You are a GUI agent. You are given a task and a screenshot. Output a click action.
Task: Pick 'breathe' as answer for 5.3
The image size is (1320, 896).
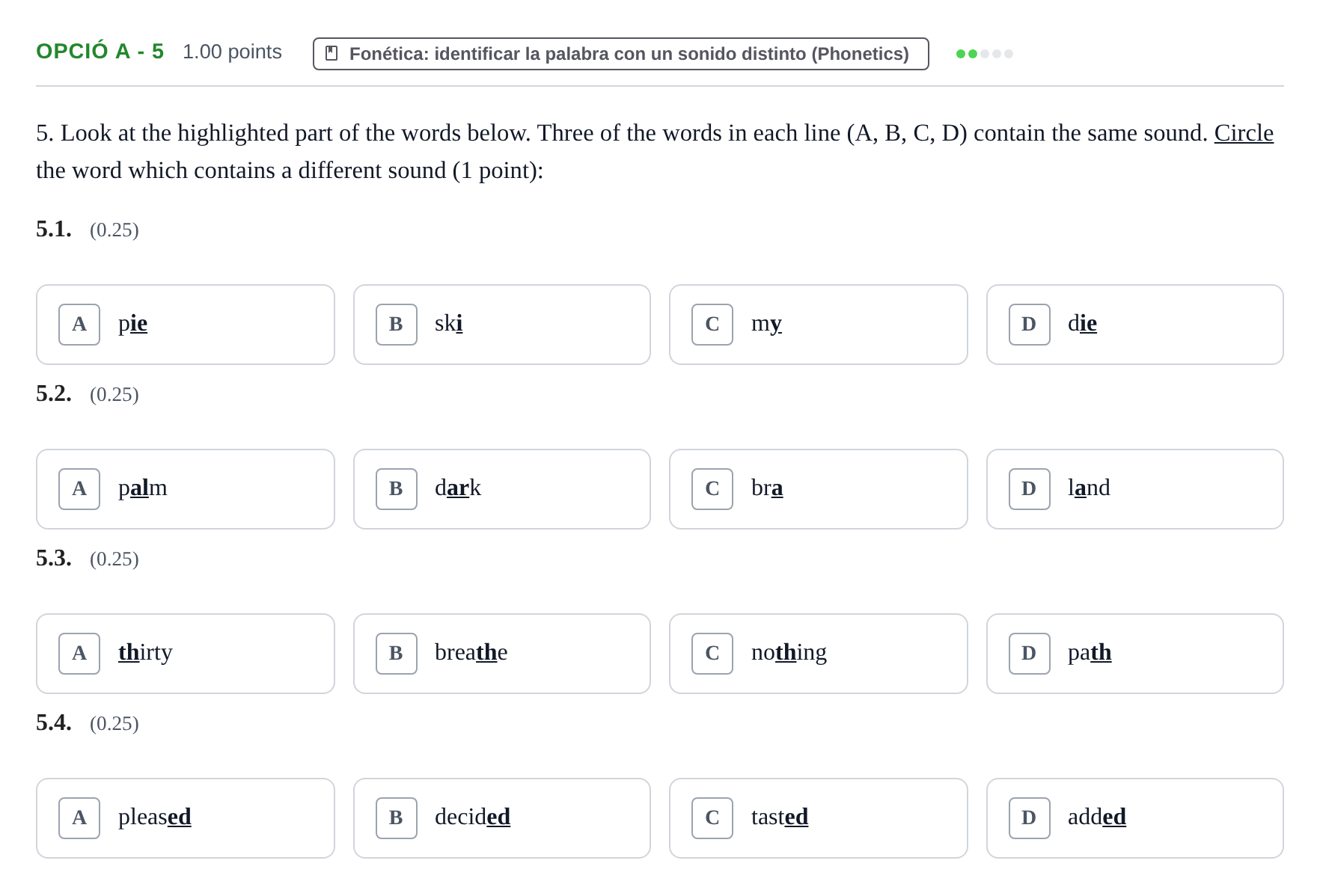(502, 654)
